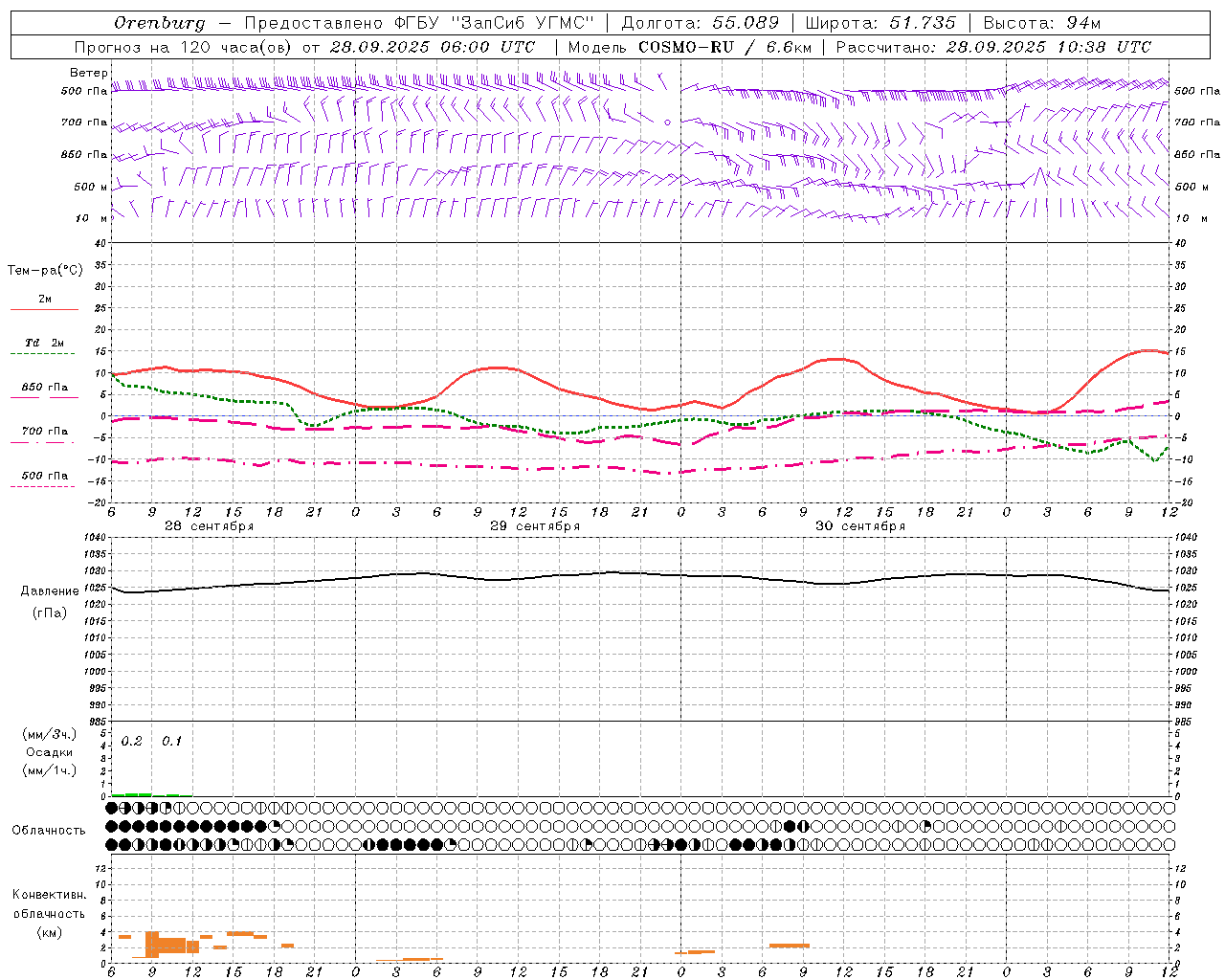
Task: Click the '30 сентября' date label
Action: click(x=860, y=526)
